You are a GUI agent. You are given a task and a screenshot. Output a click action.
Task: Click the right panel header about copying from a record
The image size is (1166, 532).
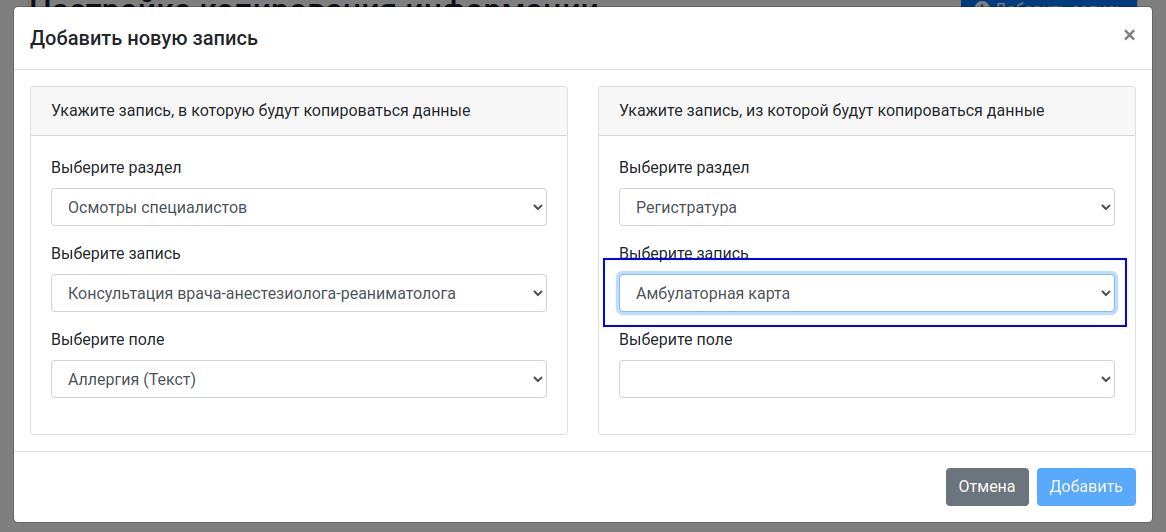(831, 110)
